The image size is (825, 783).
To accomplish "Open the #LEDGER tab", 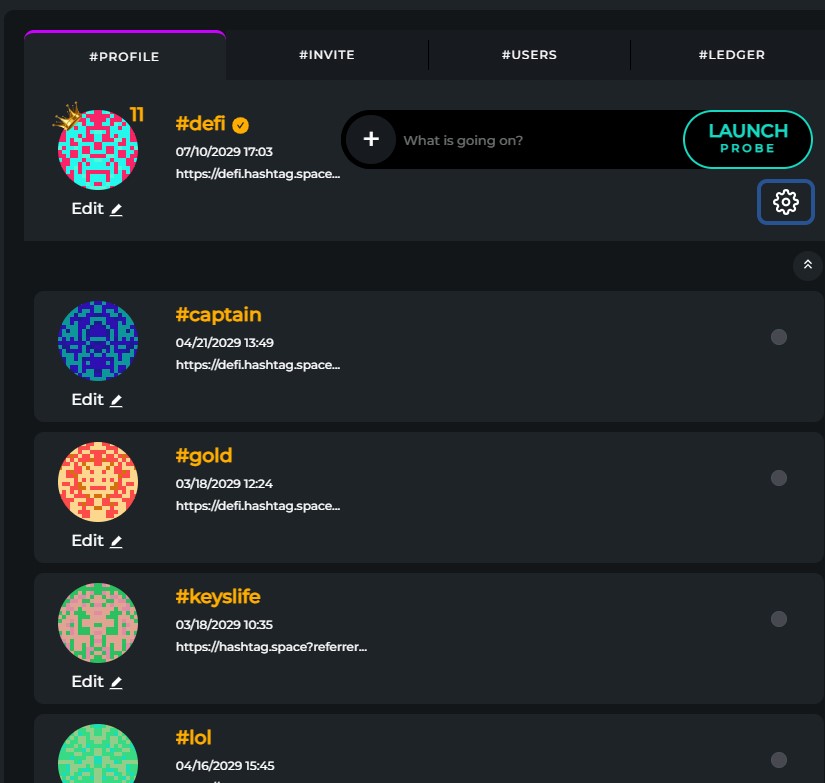I will pyautogui.click(x=731, y=55).
